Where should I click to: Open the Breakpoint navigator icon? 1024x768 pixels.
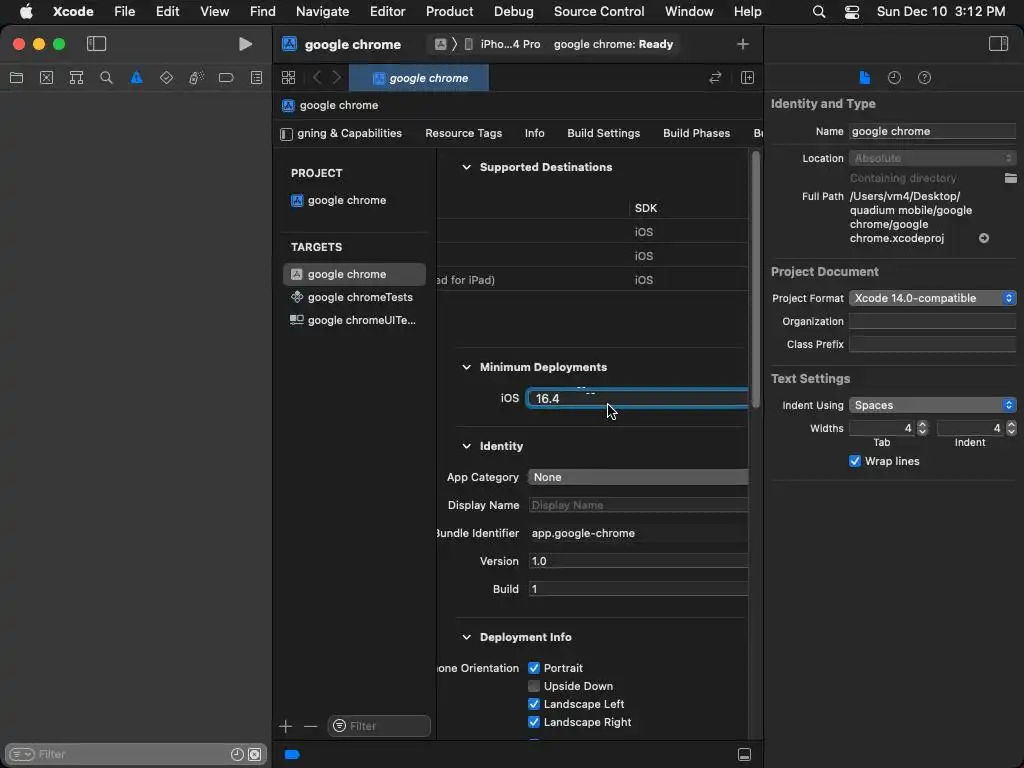click(226, 78)
